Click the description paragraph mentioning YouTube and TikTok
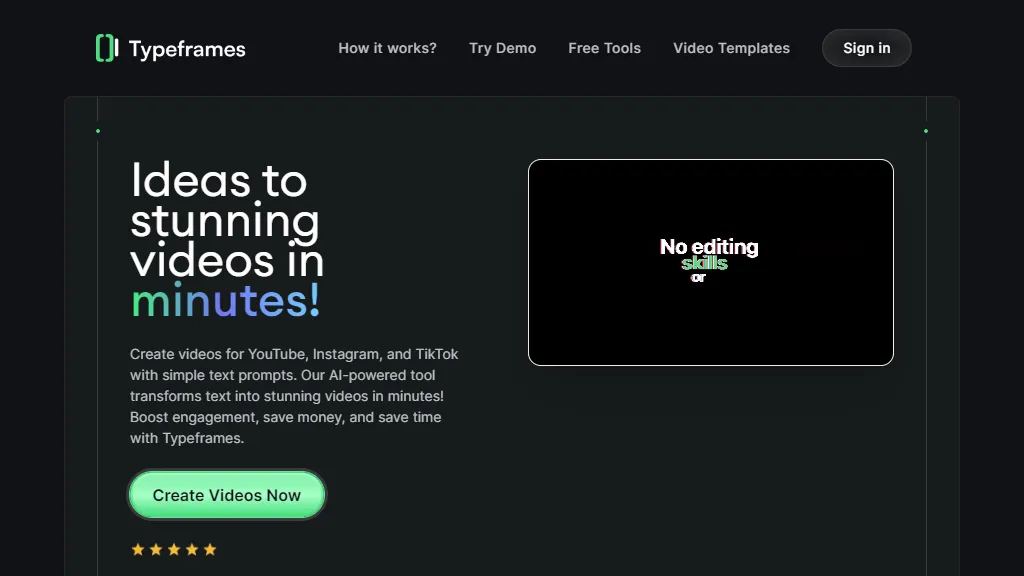The image size is (1024, 576). pyautogui.click(x=294, y=396)
